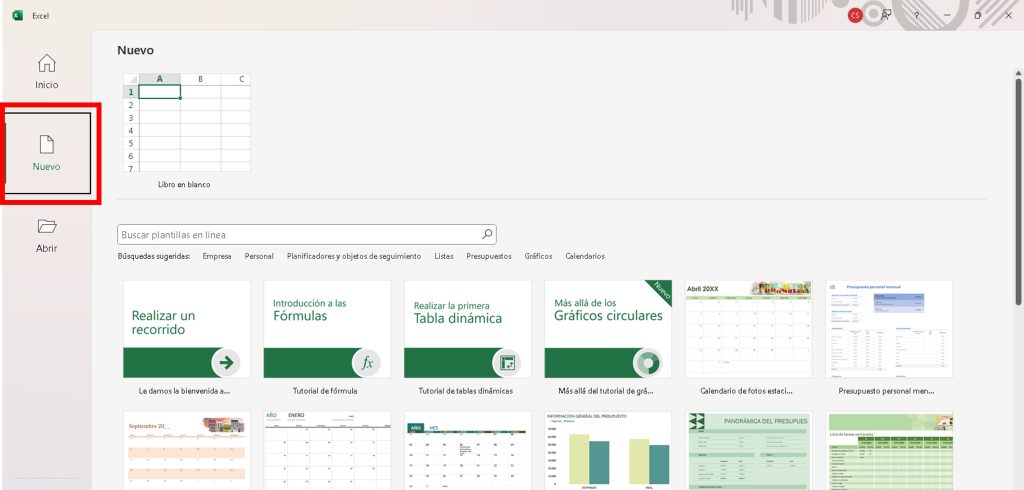Open Introducción a las Fórmulas tutorial
1024x490 pixels.
[327, 329]
